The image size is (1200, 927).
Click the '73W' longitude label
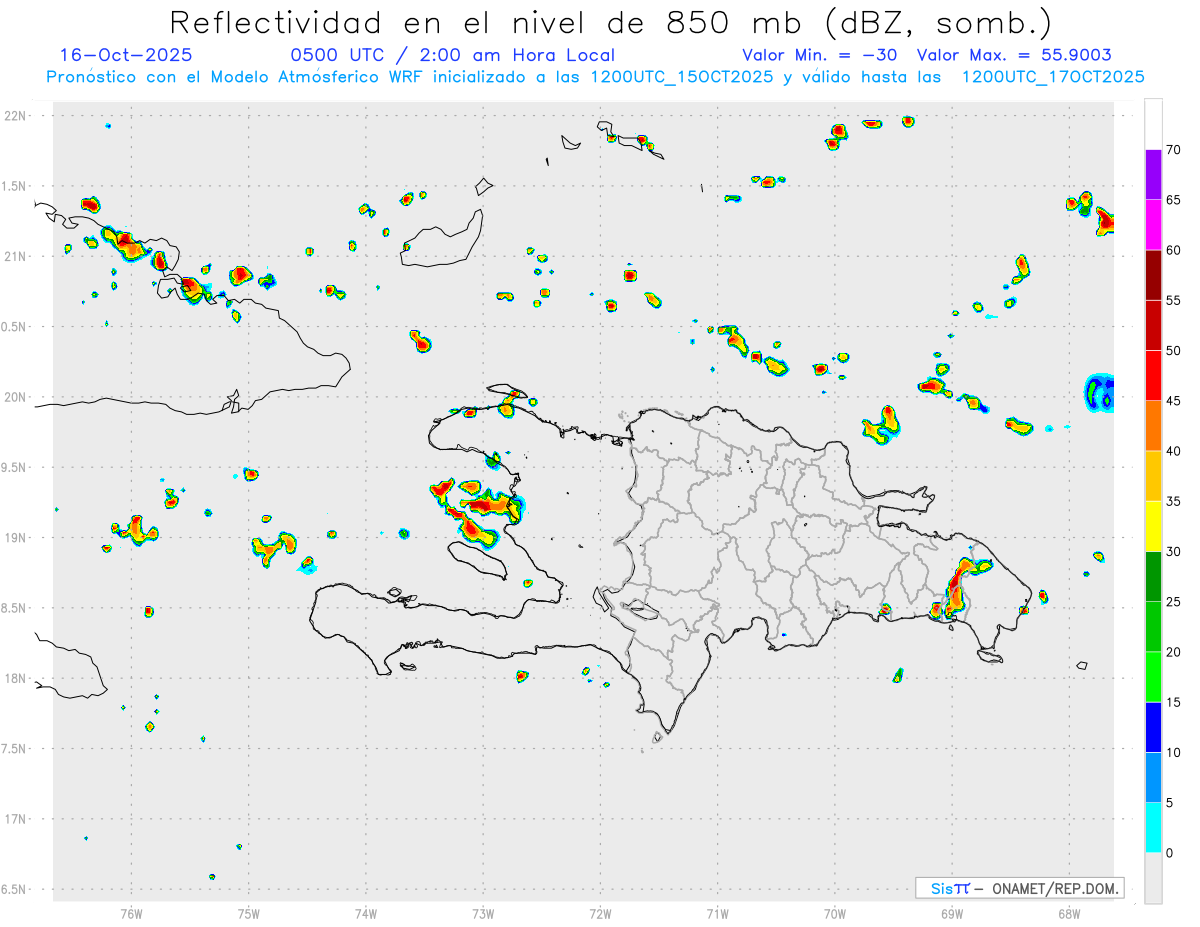(x=483, y=914)
